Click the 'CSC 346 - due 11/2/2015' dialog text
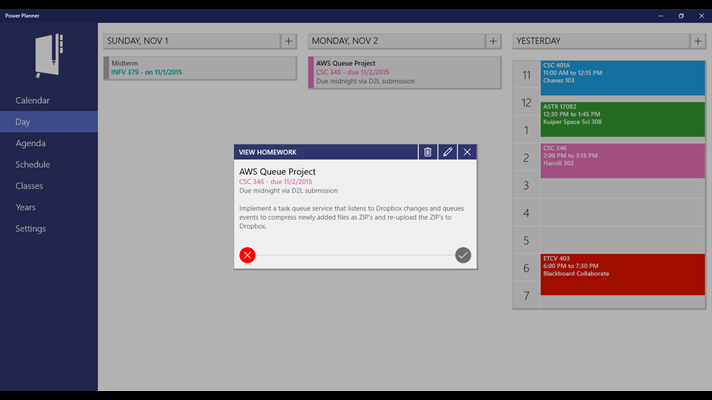 point(276,182)
